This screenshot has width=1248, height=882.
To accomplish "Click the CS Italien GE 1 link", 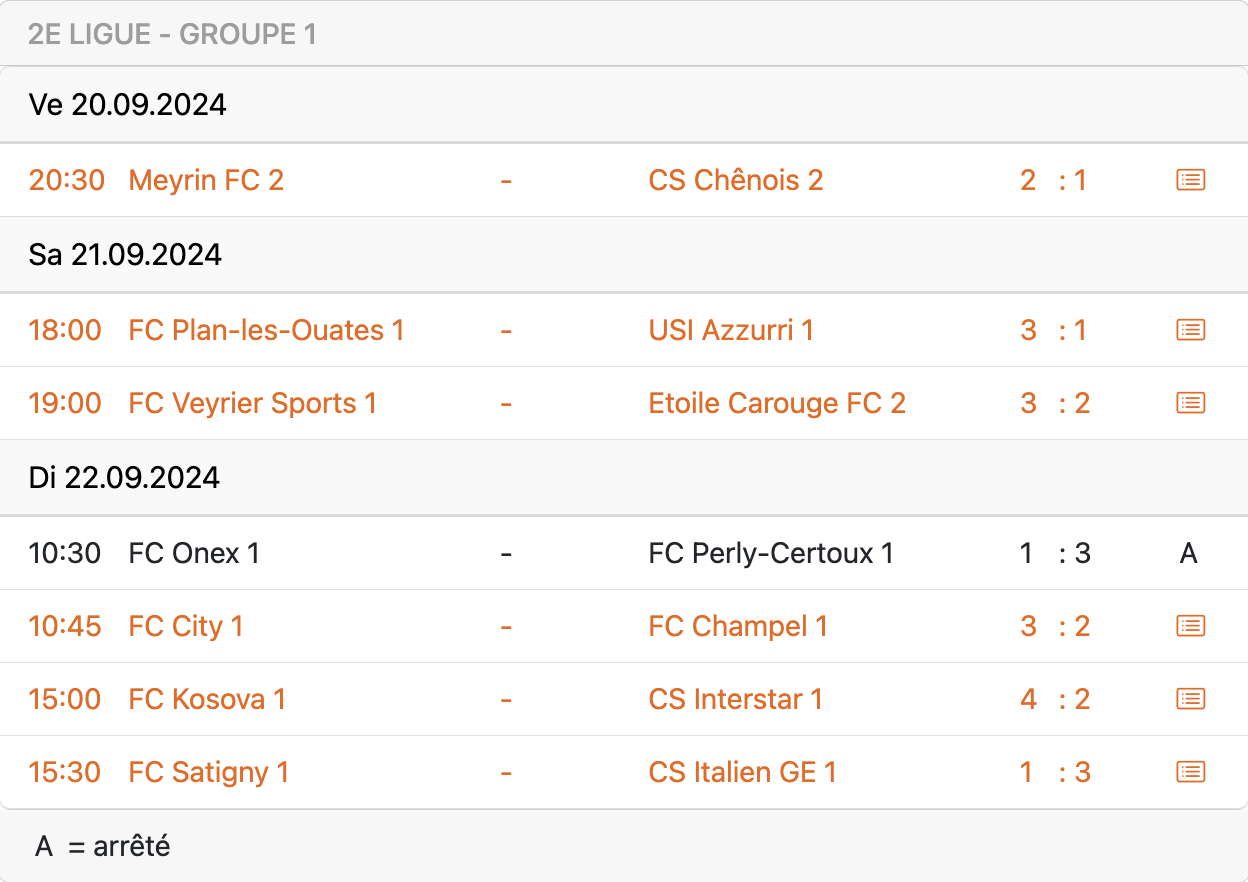I will (742, 772).
